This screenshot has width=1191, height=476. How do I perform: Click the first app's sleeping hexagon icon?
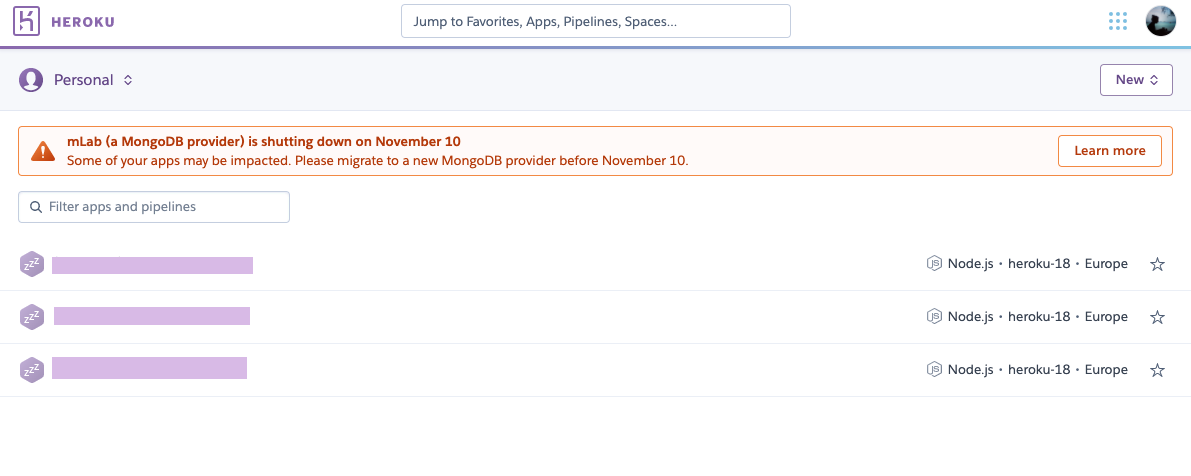click(32, 264)
